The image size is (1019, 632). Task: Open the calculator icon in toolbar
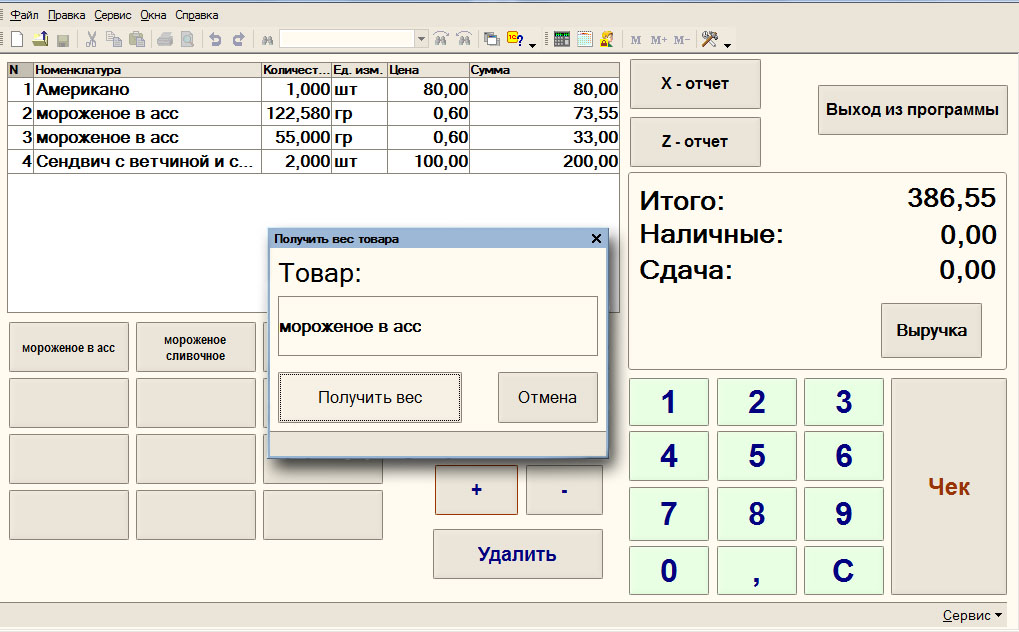click(562, 39)
